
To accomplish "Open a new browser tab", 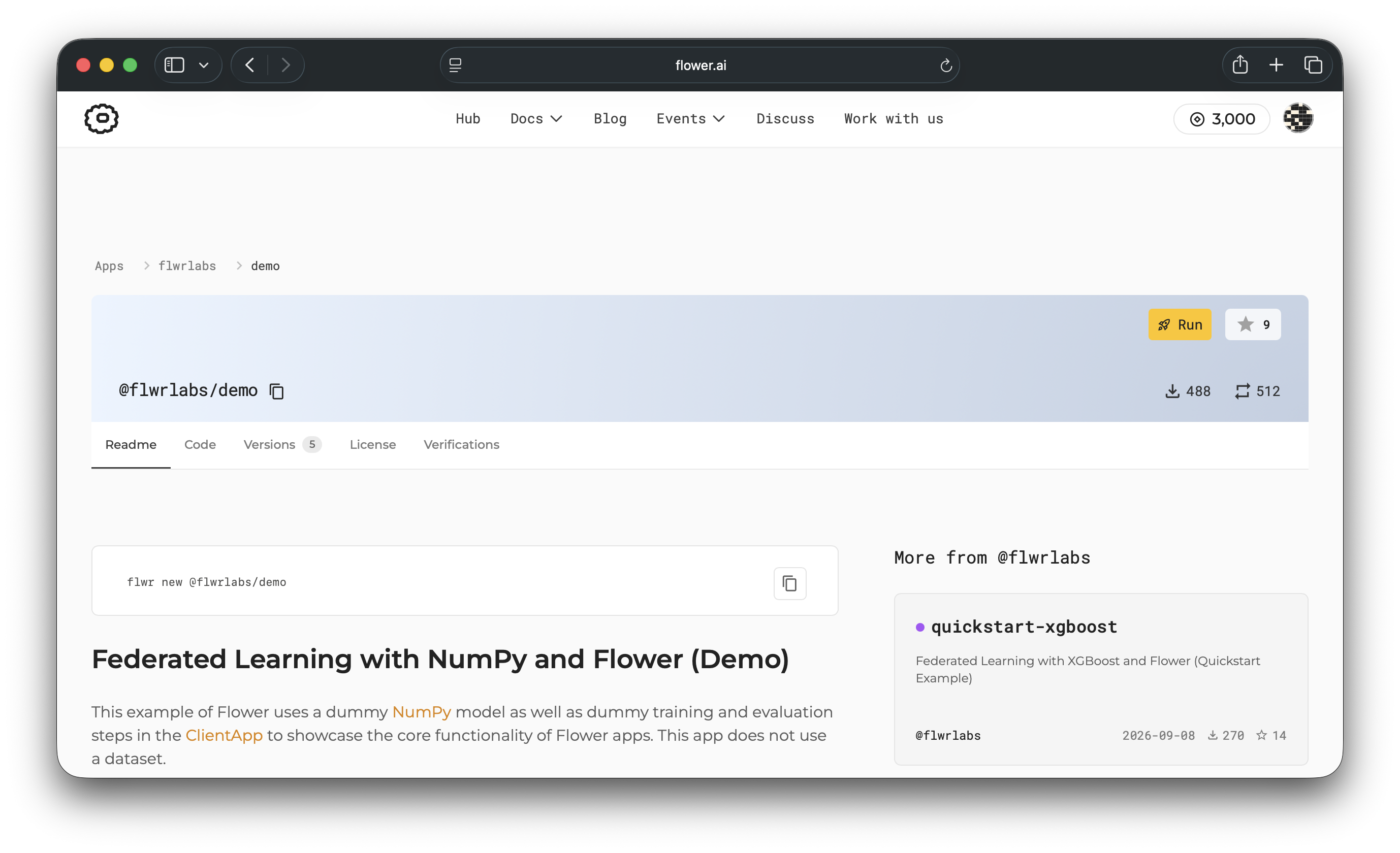I will point(1276,65).
